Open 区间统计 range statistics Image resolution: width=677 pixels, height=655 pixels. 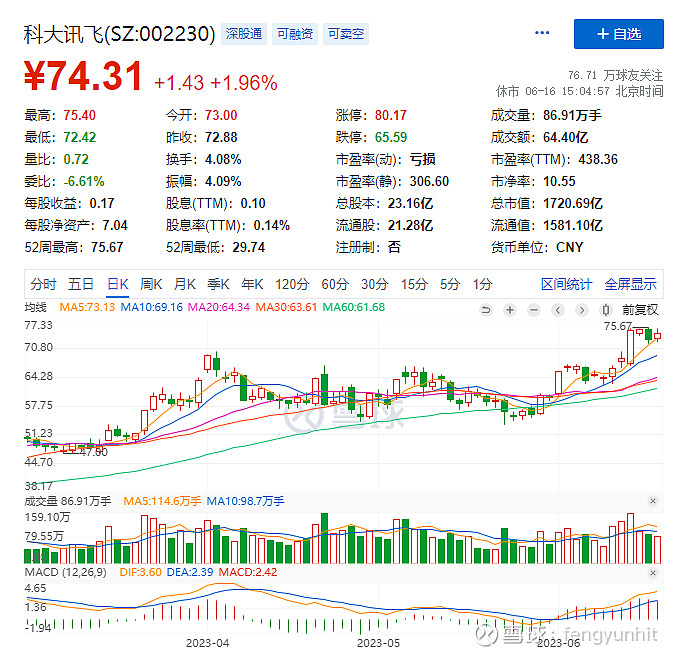[566, 284]
